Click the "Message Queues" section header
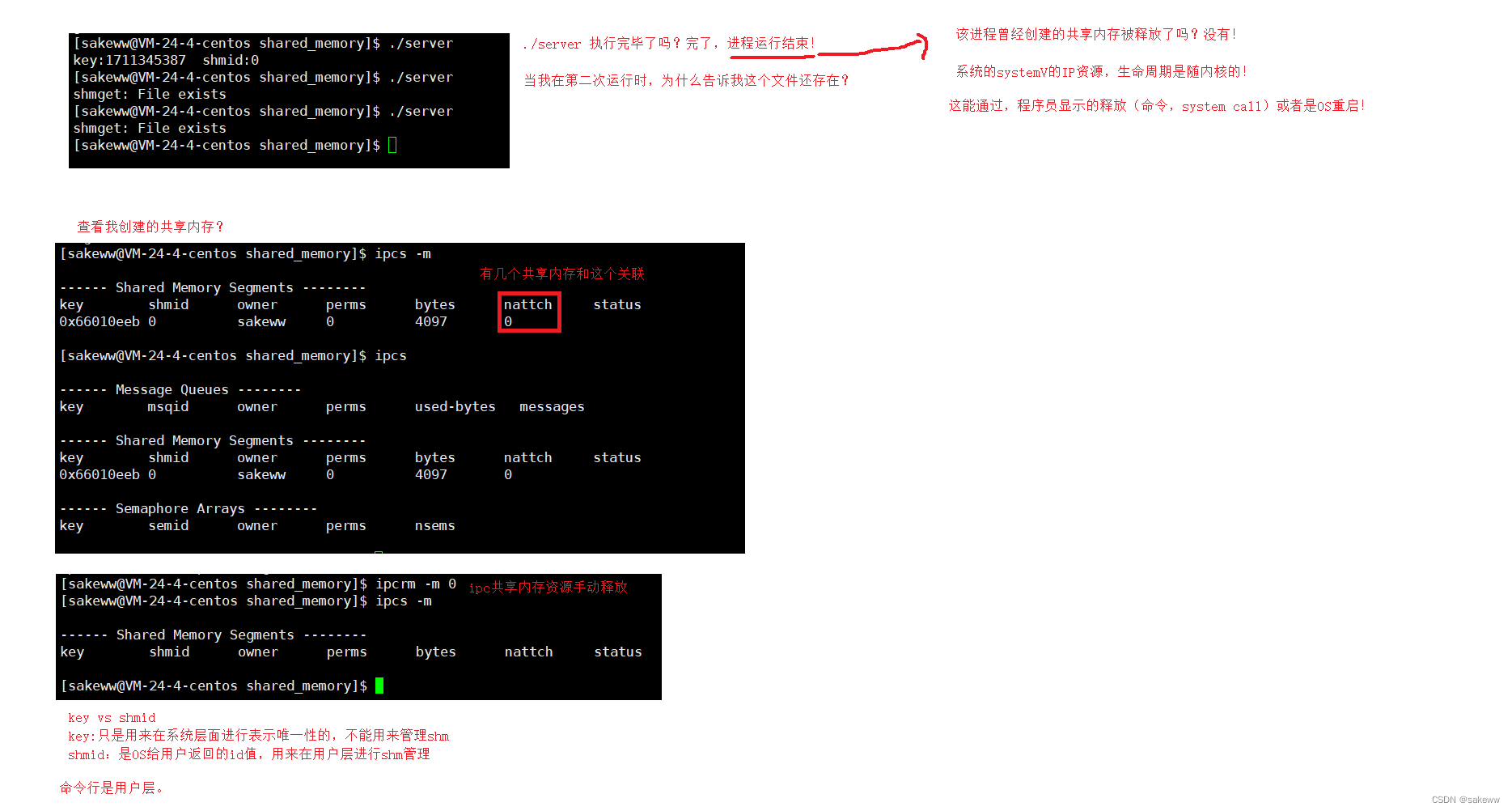 [172, 389]
